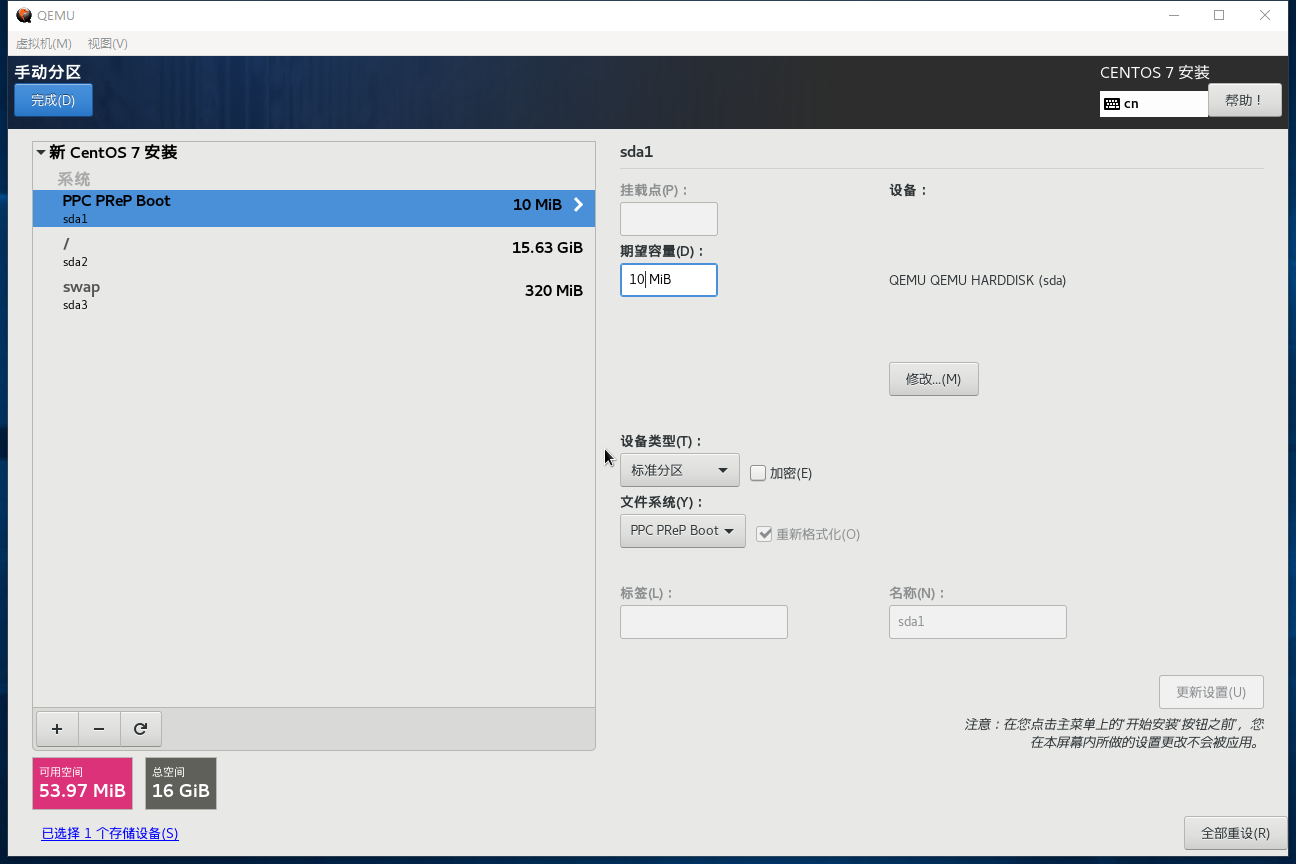Open the 设备类型 标准分区 dropdown
The height and width of the screenshot is (864, 1296).
click(680, 470)
